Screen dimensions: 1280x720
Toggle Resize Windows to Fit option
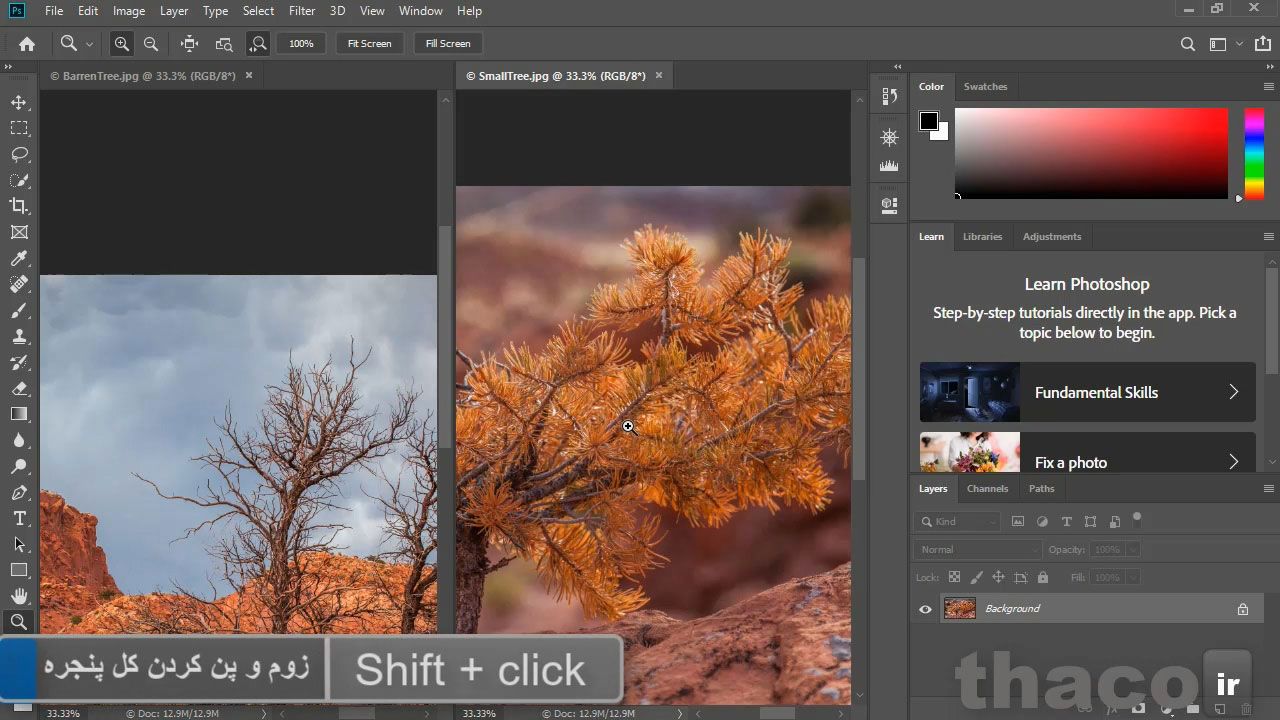[x=189, y=43]
